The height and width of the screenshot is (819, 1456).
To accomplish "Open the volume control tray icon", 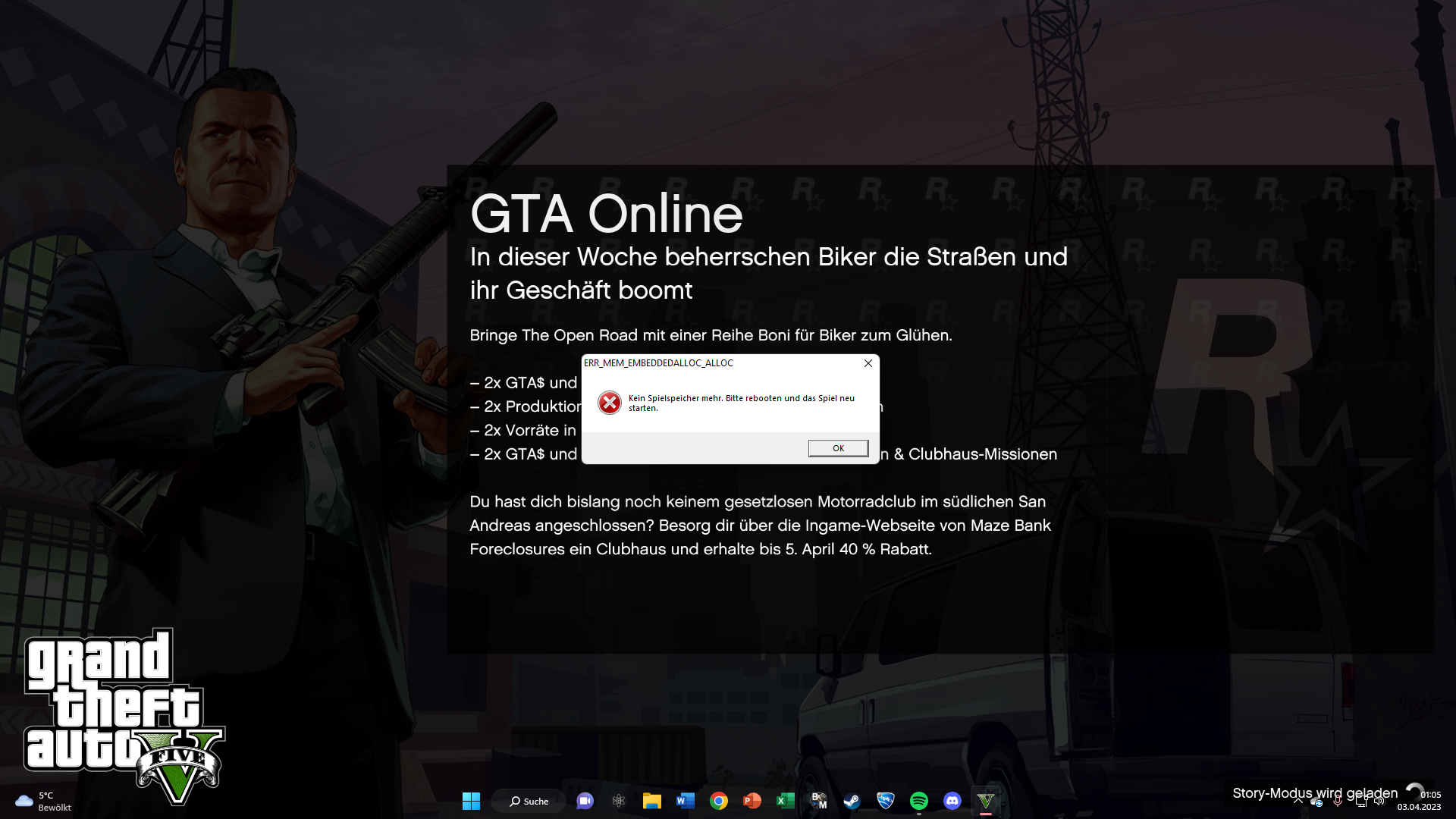I will pyautogui.click(x=1379, y=802).
